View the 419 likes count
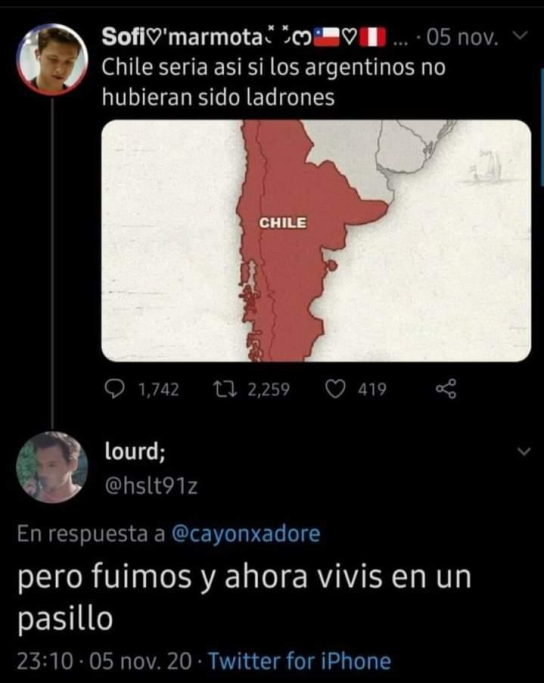Viewport: 544px width, 683px height. pos(372,389)
